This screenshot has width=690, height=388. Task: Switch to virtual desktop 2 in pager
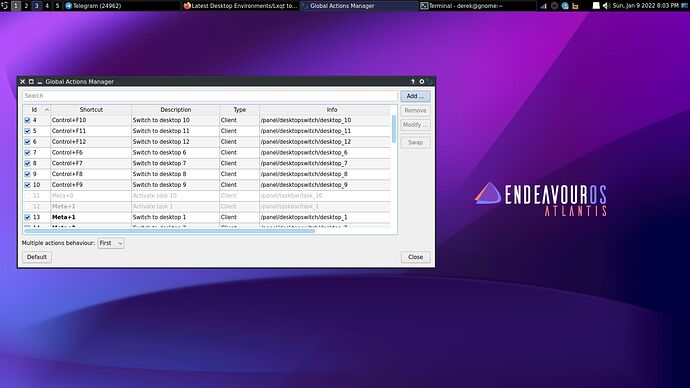[x=26, y=6]
